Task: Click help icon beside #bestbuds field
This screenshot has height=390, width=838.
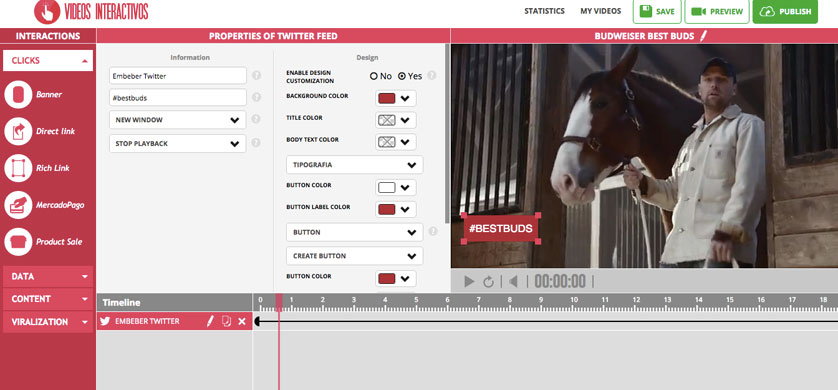Action: click(256, 98)
